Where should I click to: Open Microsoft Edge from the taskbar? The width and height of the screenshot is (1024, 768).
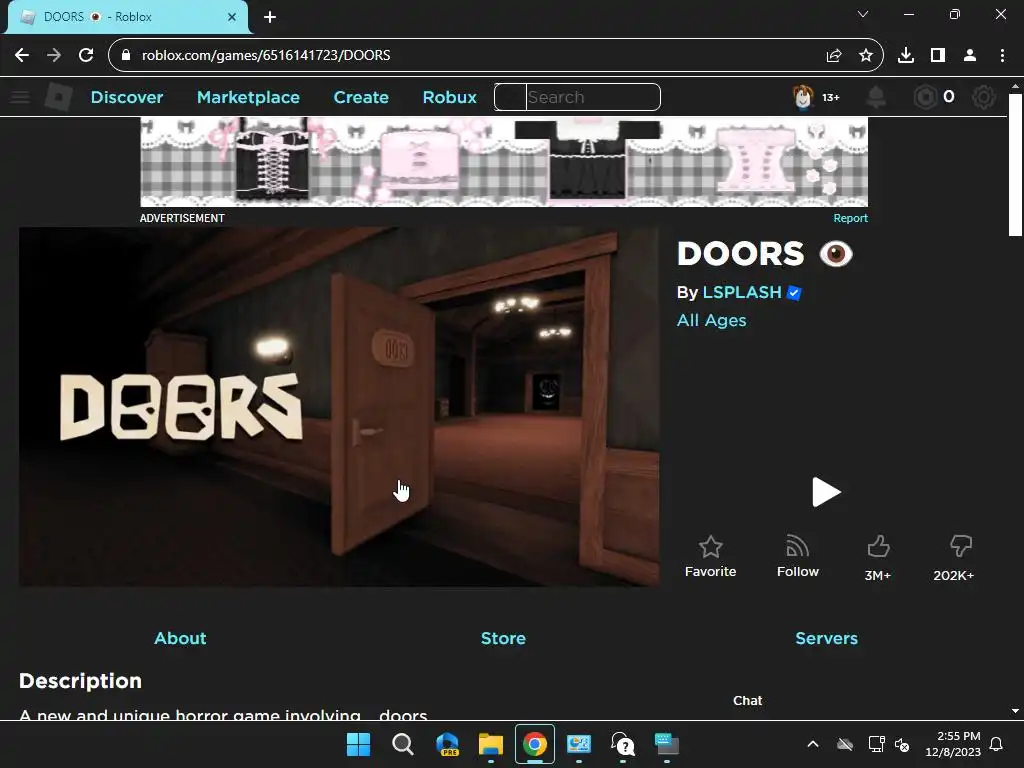point(447,744)
